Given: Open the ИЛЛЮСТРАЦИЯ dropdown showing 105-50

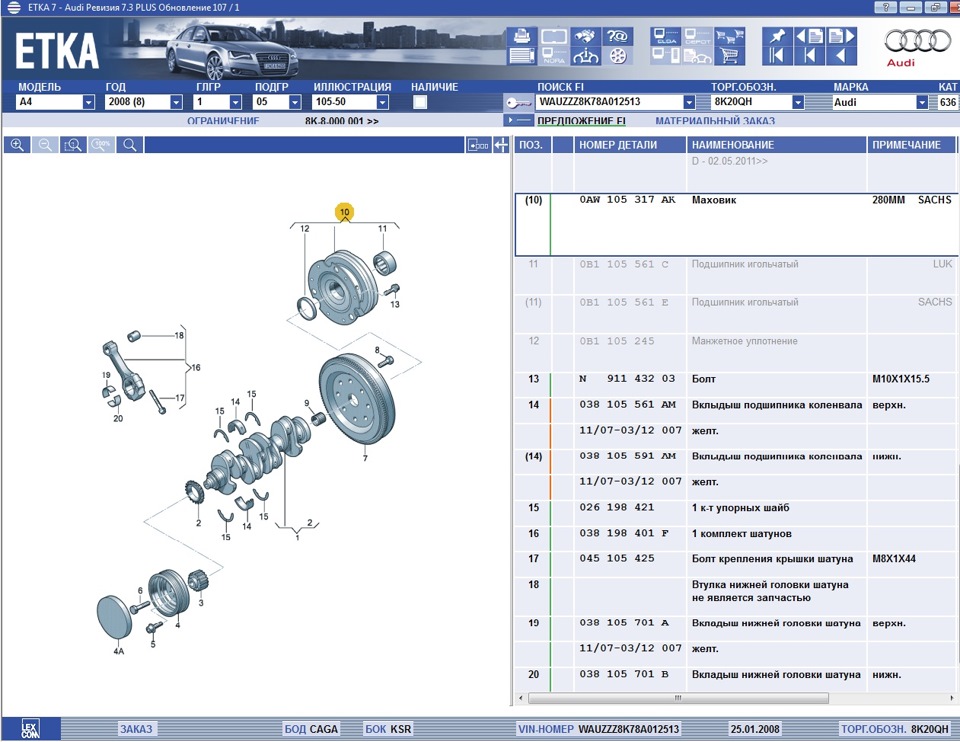Looking at the screenshot, I should pos(383,102).
